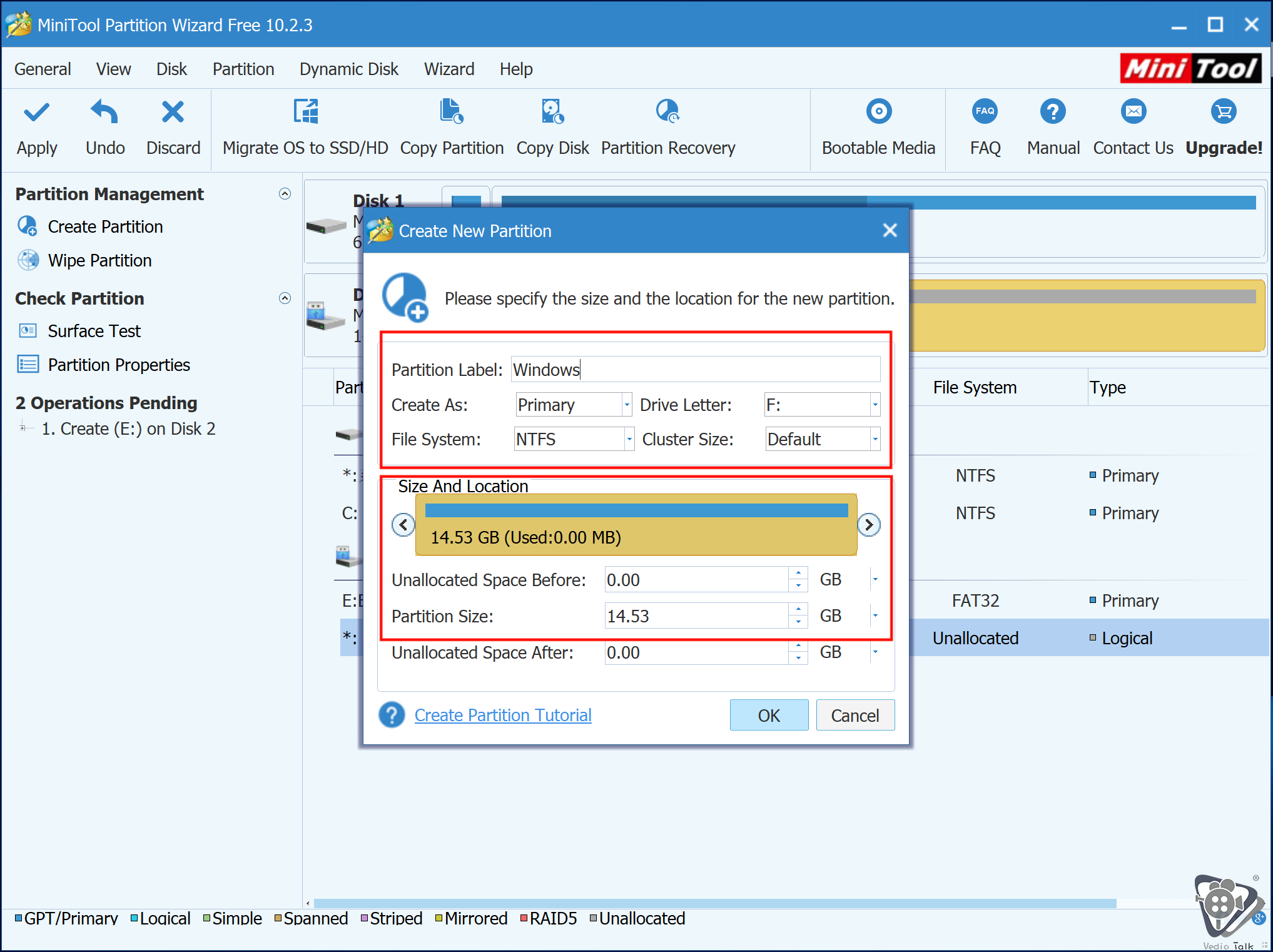Click the Partition Size value field
The height and width of the screenshot is (952, 1273).
pos(696,616)
